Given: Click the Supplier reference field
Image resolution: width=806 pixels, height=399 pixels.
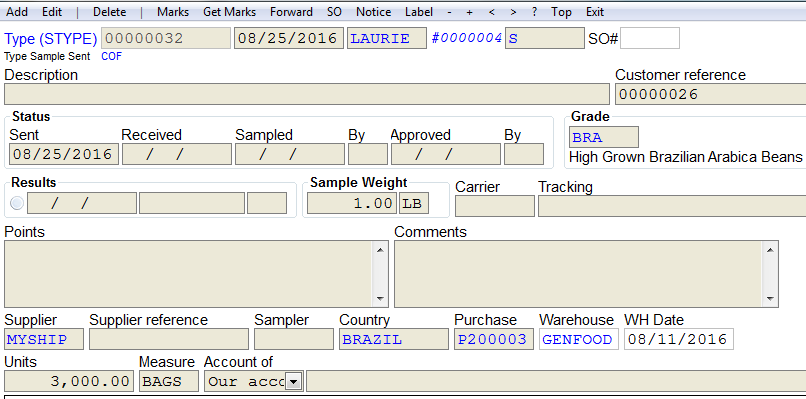Looking at the screenshot, I should click(x=169, y=339).
